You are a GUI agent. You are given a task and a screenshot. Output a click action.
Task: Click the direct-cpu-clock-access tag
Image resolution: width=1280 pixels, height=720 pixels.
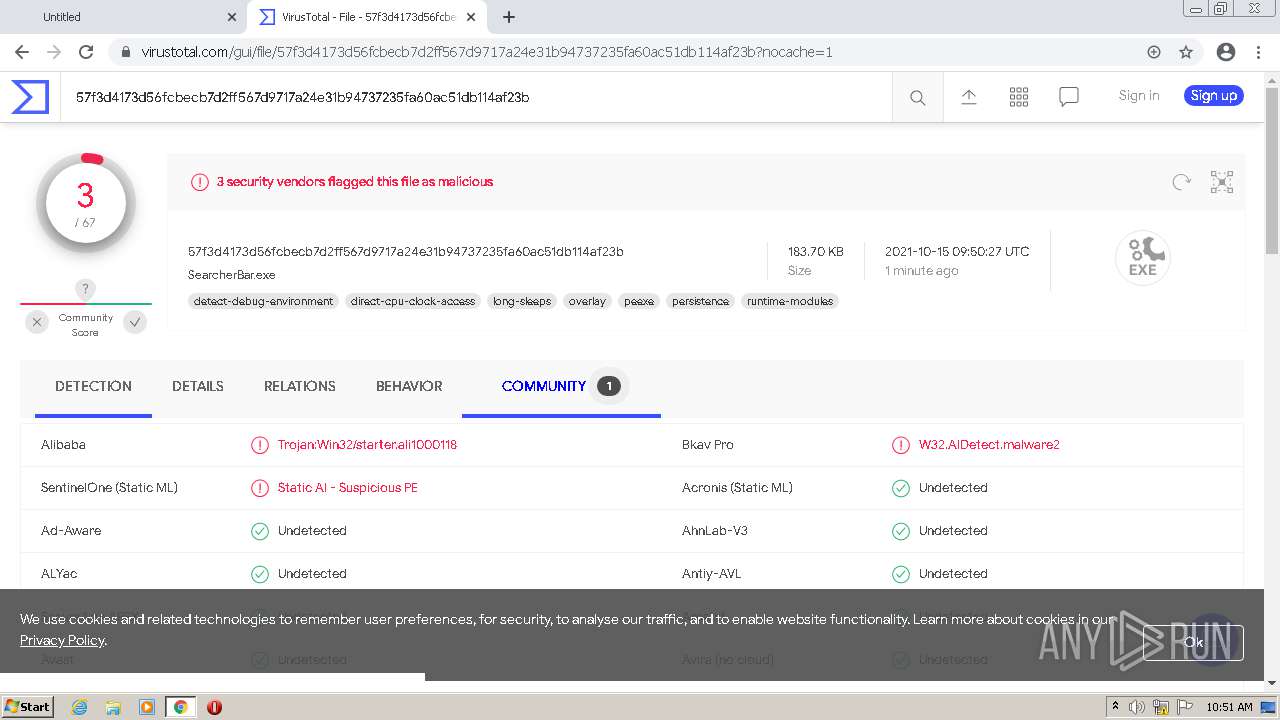pyautogui.click(x=413, y=301)
